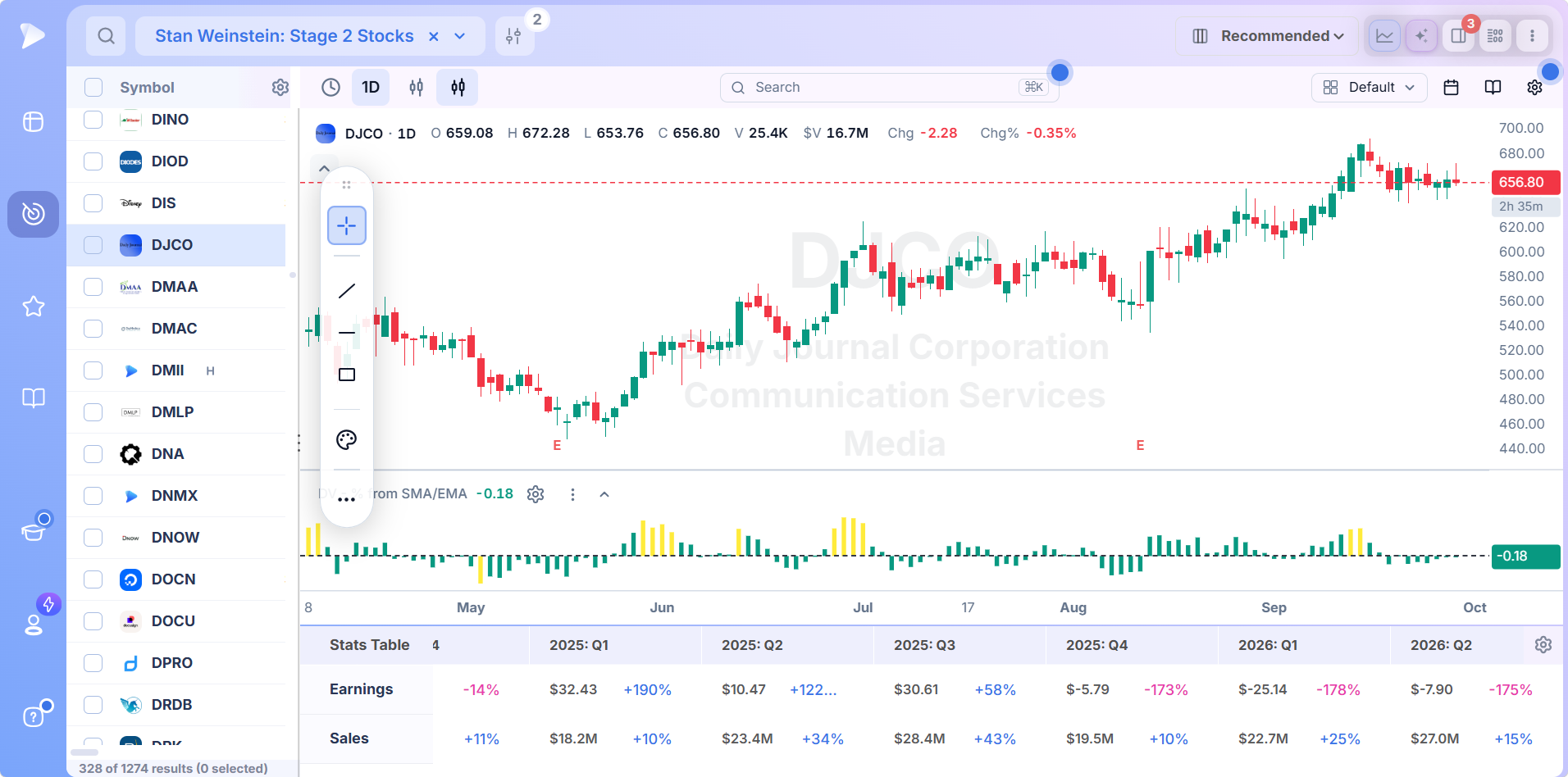Image resolution: width=1568 pixels, height=777 pixels.
Task: Check the DIS row checkbox
Action: 93,203
